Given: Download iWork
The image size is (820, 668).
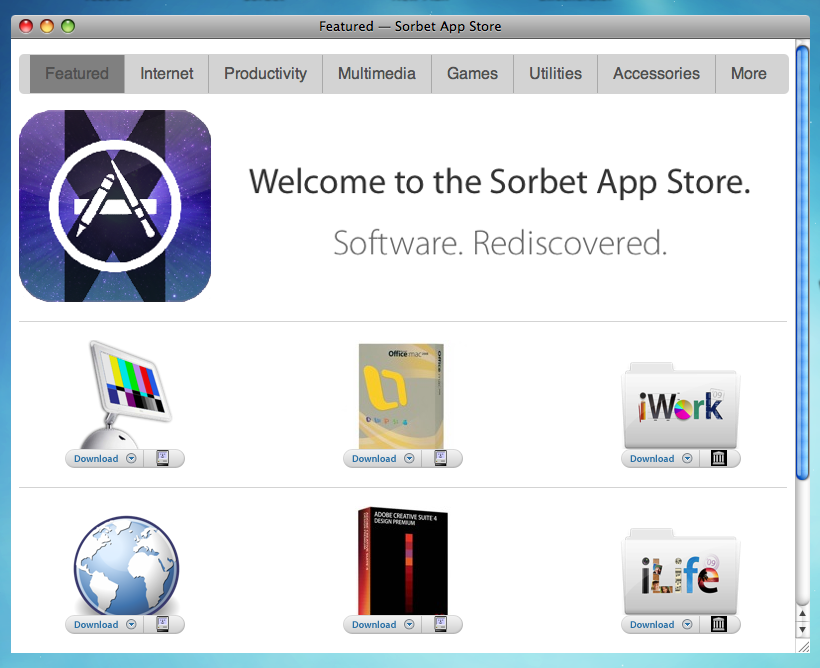Looking at the screenshot, I should click(652, 458).
